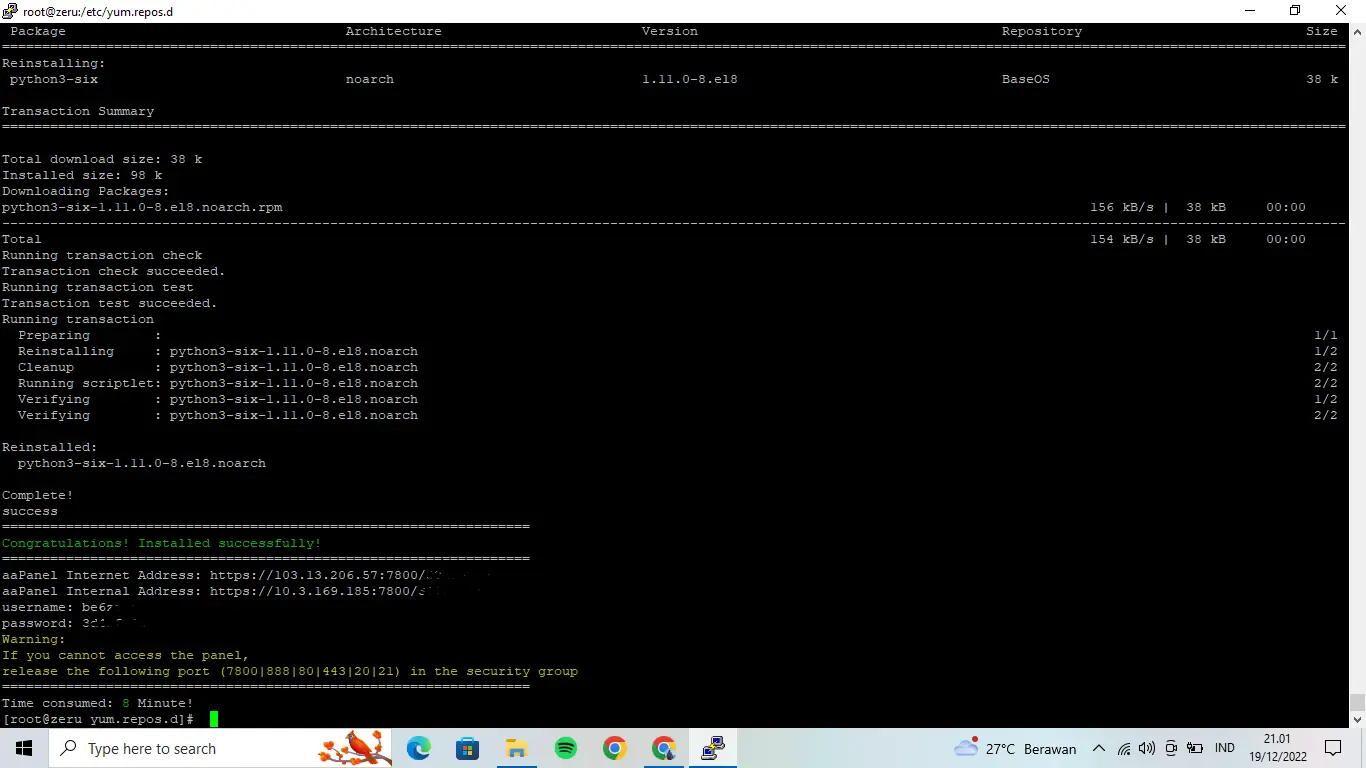Click the green terminal cursor block
Image resolution: width=1366 pixels, height=768 pixels.
pos(214,719)
